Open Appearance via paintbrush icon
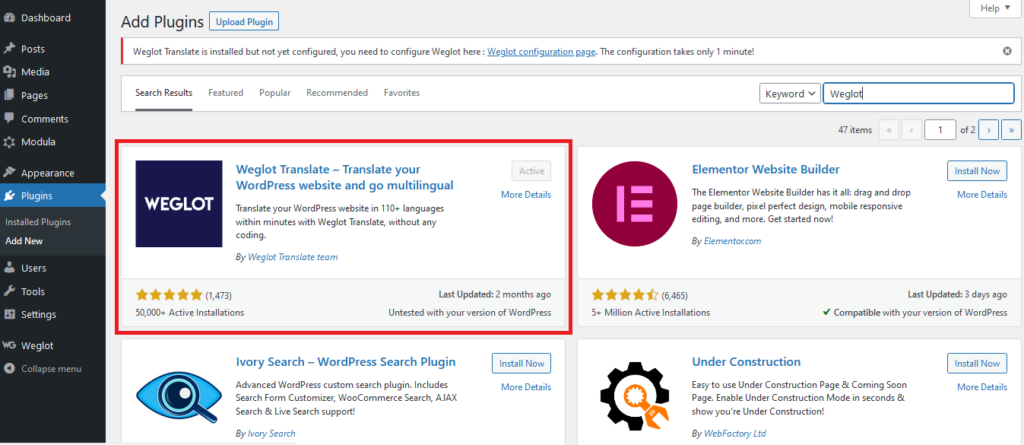 (x=10, y=172)
